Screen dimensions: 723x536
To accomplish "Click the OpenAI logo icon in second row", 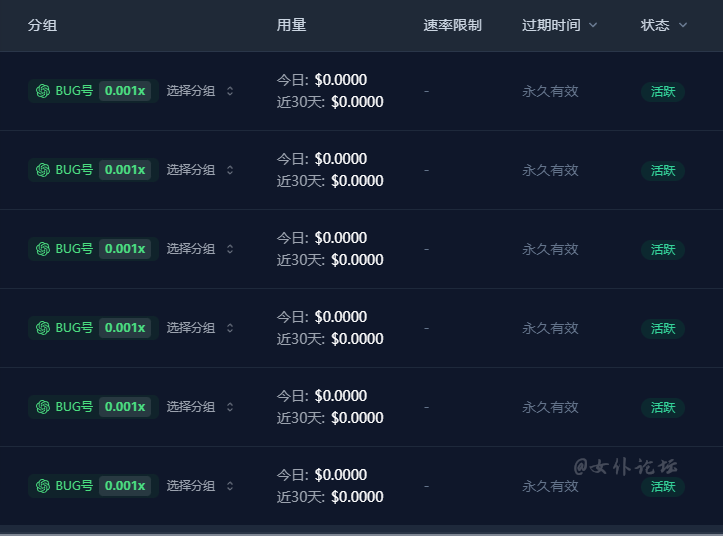I will (43, 170).
